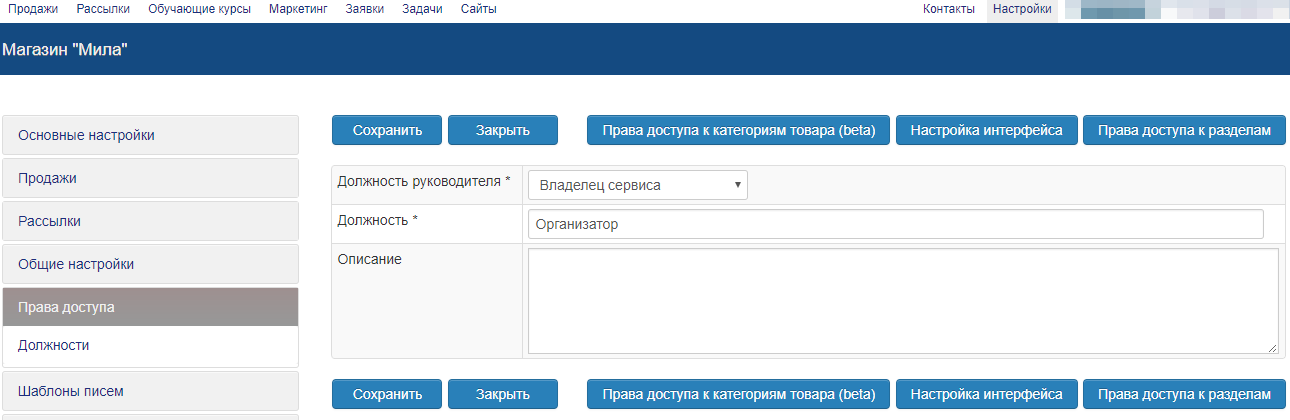Expand the Должность руководителя dropdown
This screenshot has height=420, width=1290.
point(637,185)
